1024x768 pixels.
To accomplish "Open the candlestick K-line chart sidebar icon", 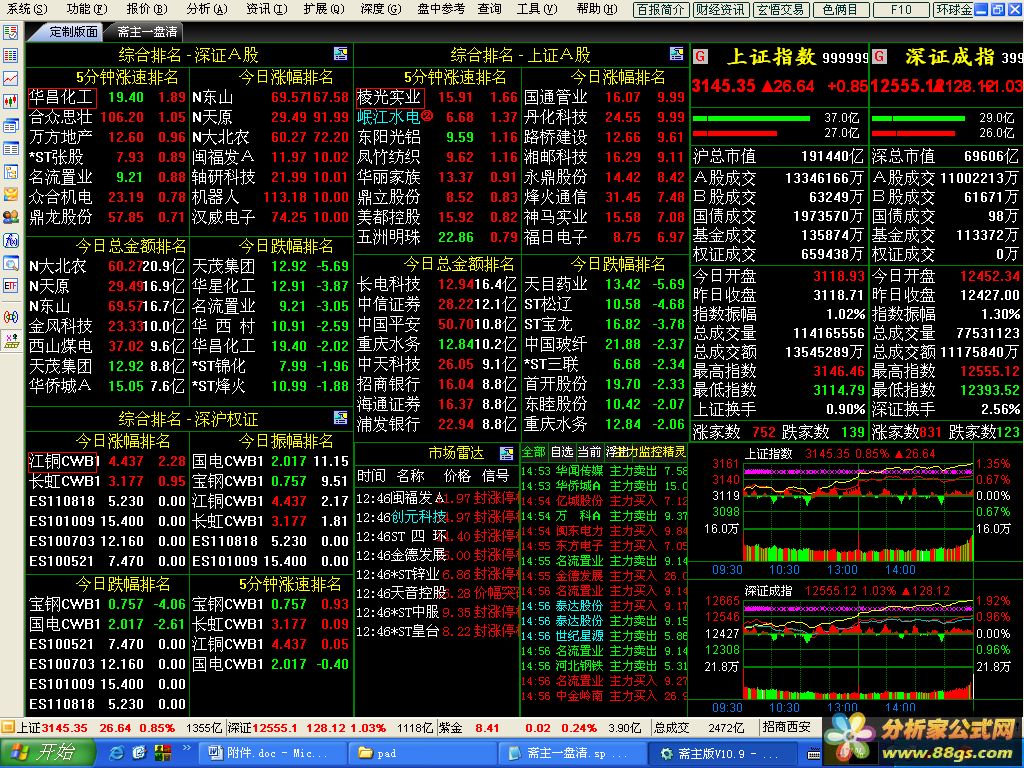I will pos(10,101).
